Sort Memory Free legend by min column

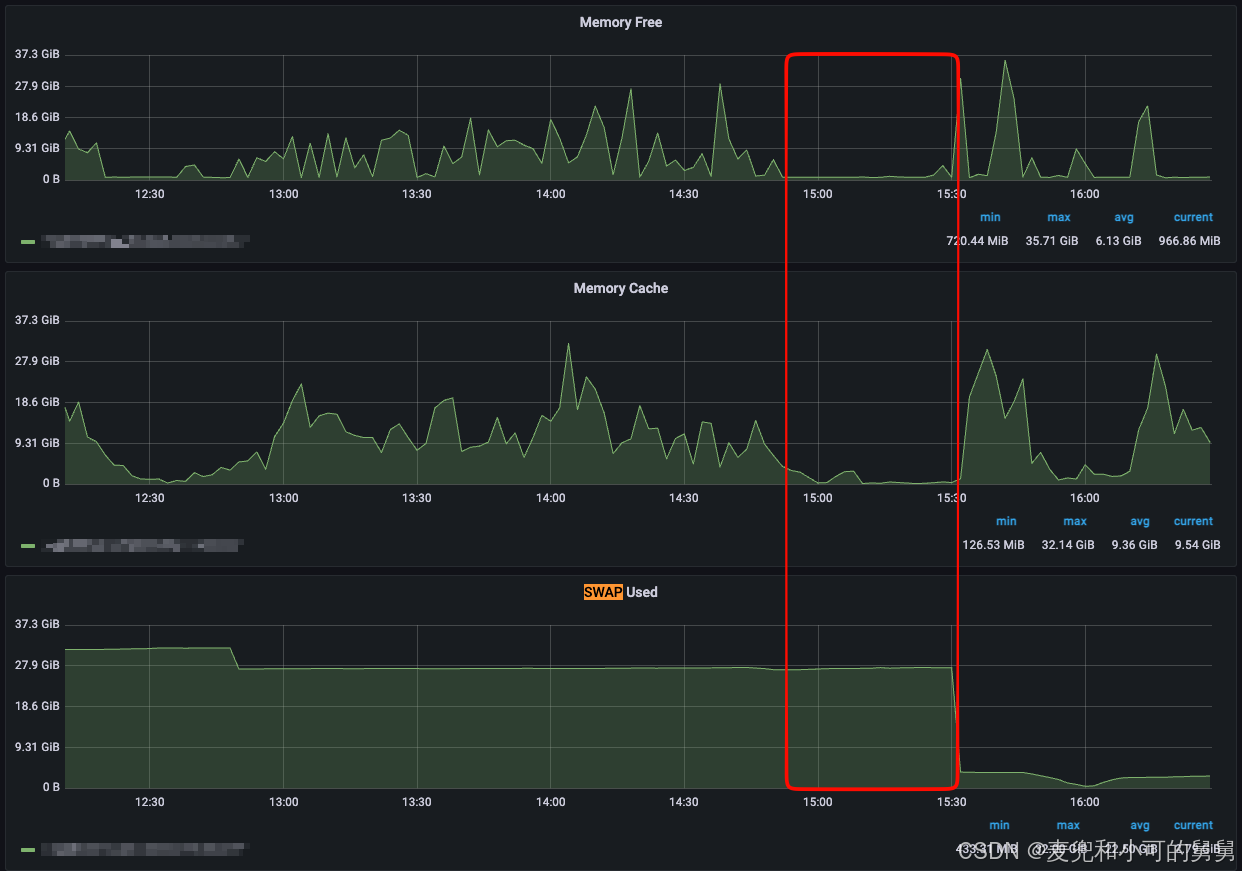[x=990, y=217]
